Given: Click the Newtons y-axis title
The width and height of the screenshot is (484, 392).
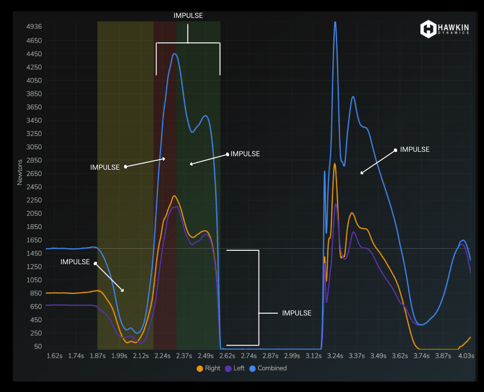Looking at the screenshot, I should [x=20, y=172].
